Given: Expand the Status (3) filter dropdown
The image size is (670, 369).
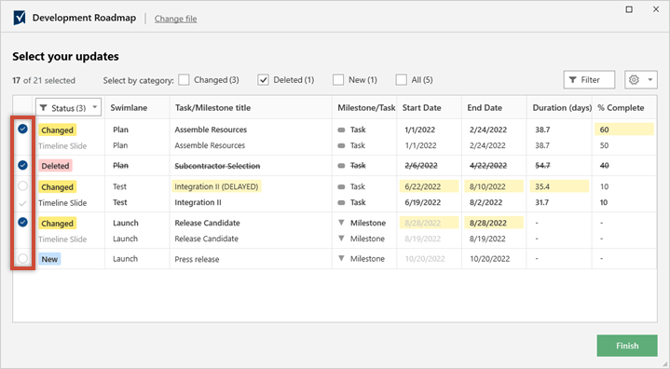Looking at the screenshot, I should (x=68, y=108).
